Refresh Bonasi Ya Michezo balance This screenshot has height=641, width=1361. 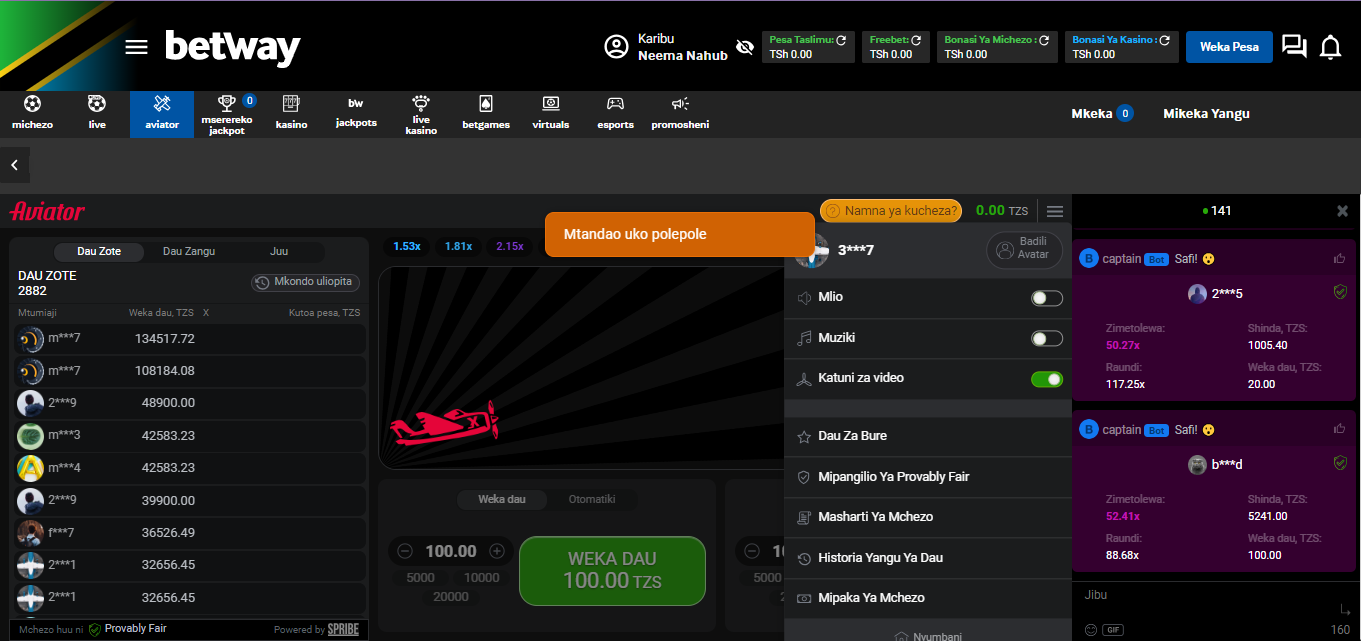(1044, 40)
